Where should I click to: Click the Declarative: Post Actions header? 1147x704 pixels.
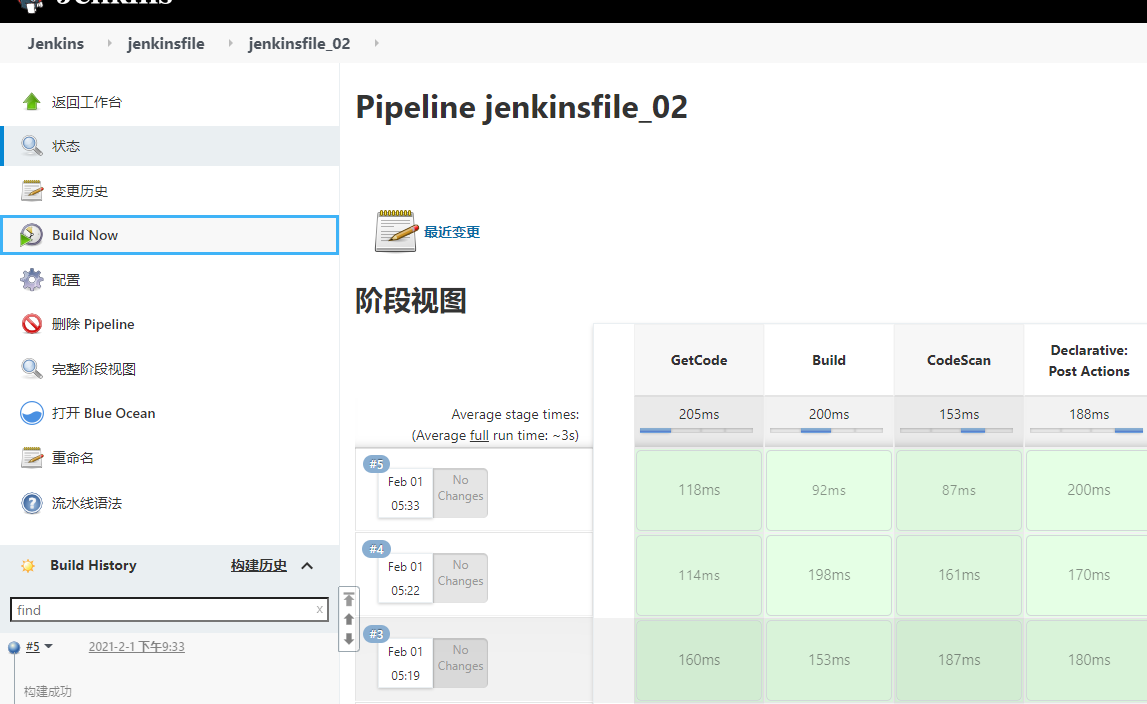[x=1086, y=360]
